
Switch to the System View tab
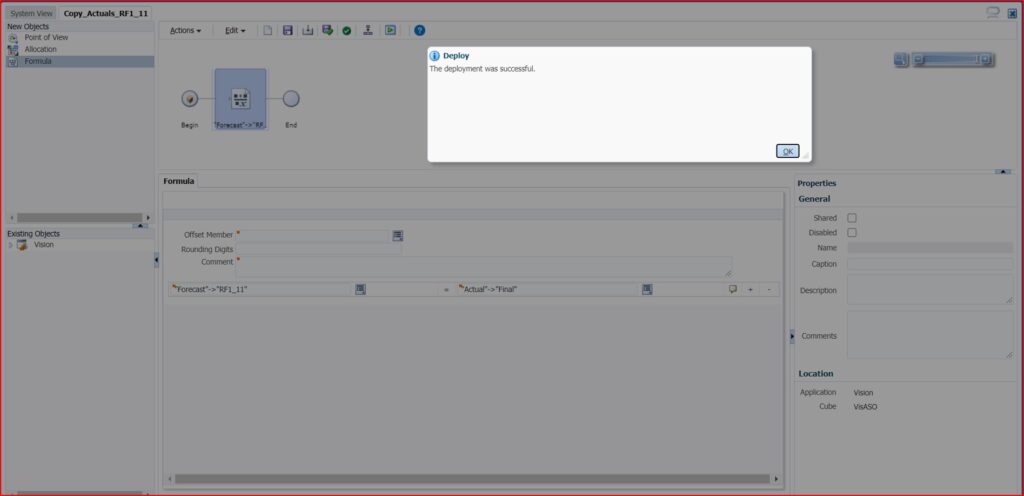pos(31,13)
